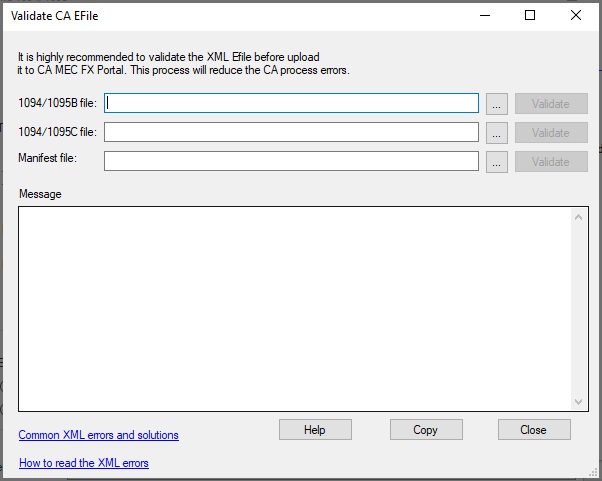Click the Manifest file input field
The height and width of the screenshot is (481, 602).
coord(291,161)
